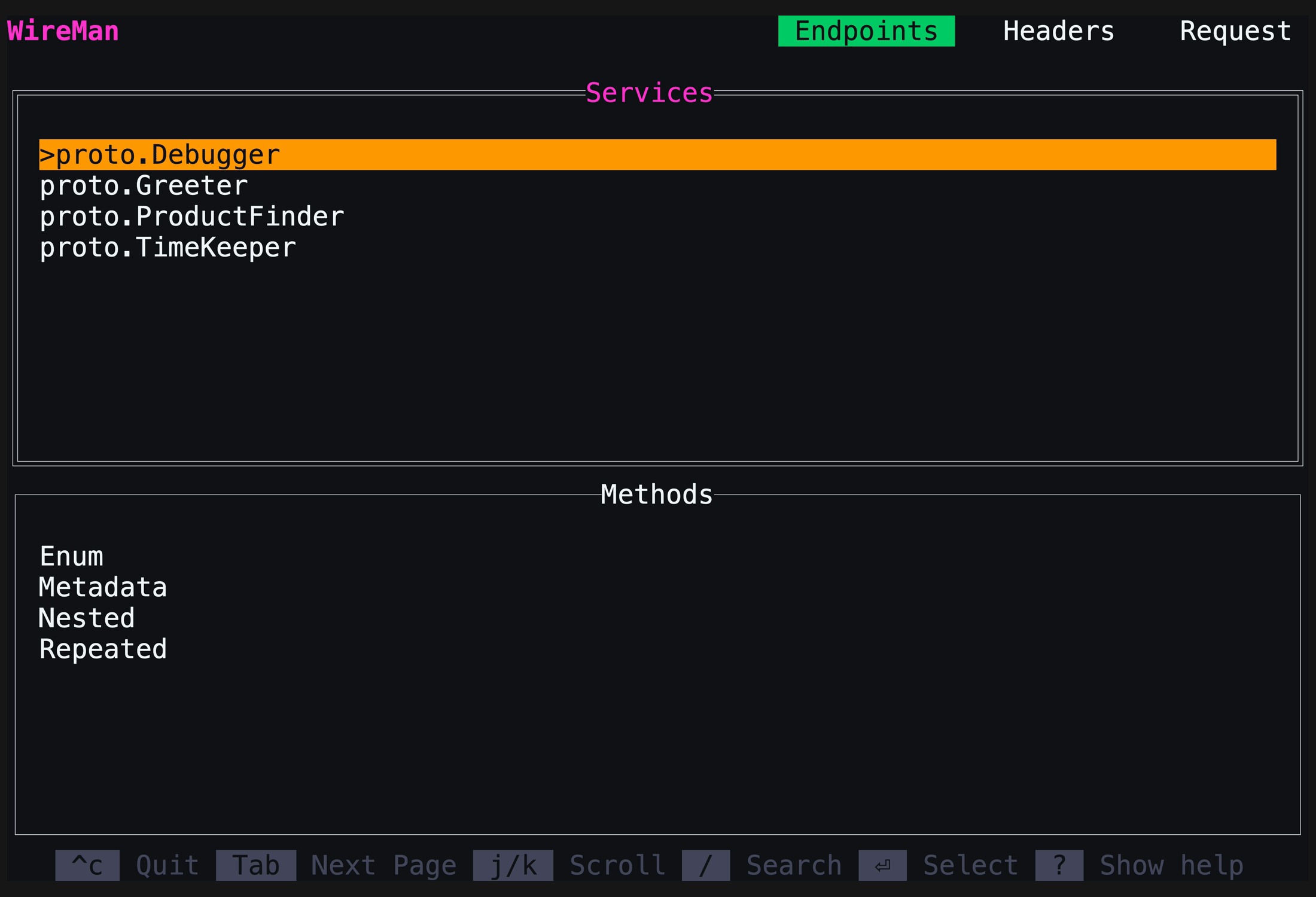
Task: Click the Services panel title
Action: [x=649, y=92]
